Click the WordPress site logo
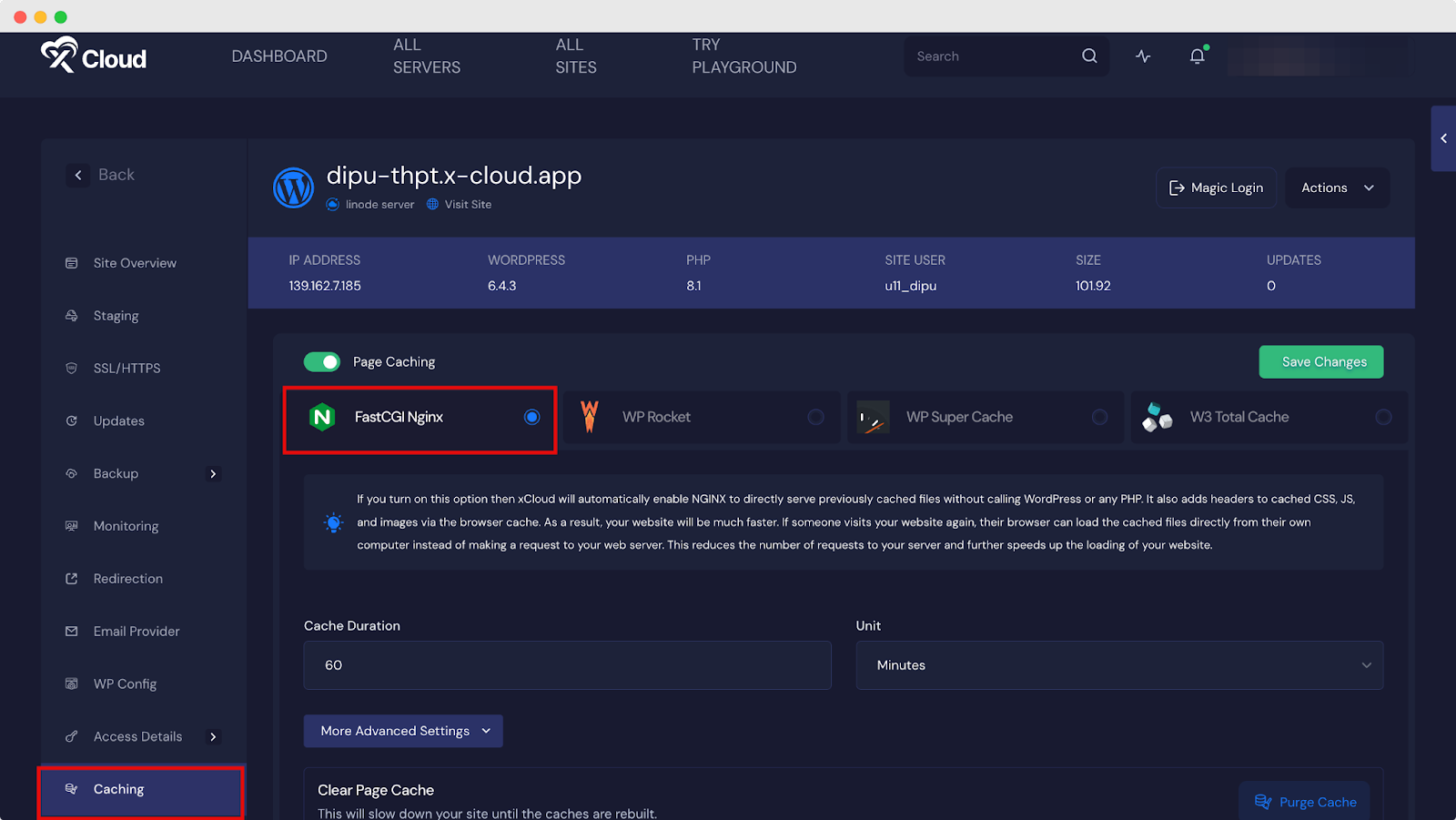Viewport: 1456px width, 820px height. coord(293,188)
